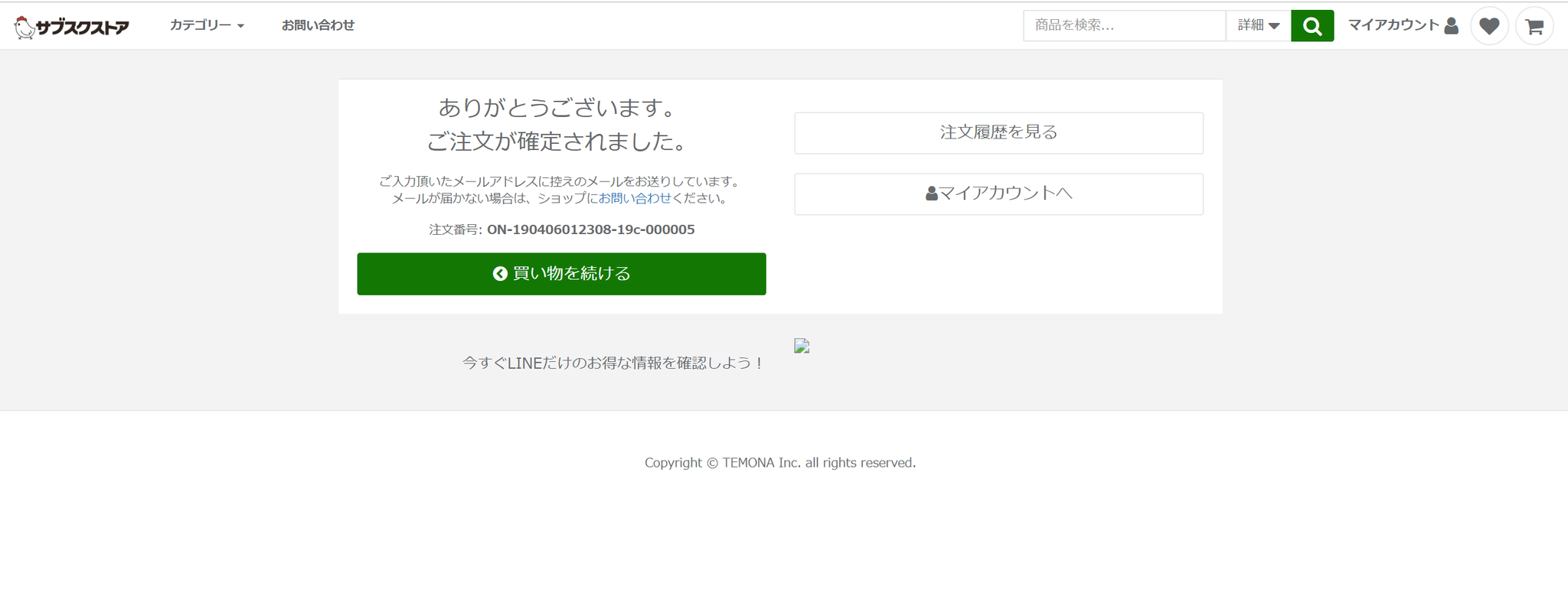The height and width of the screenshot is (596, 1568).
Task: Click the green 買い物を続ける button
Action: point(561,273)
